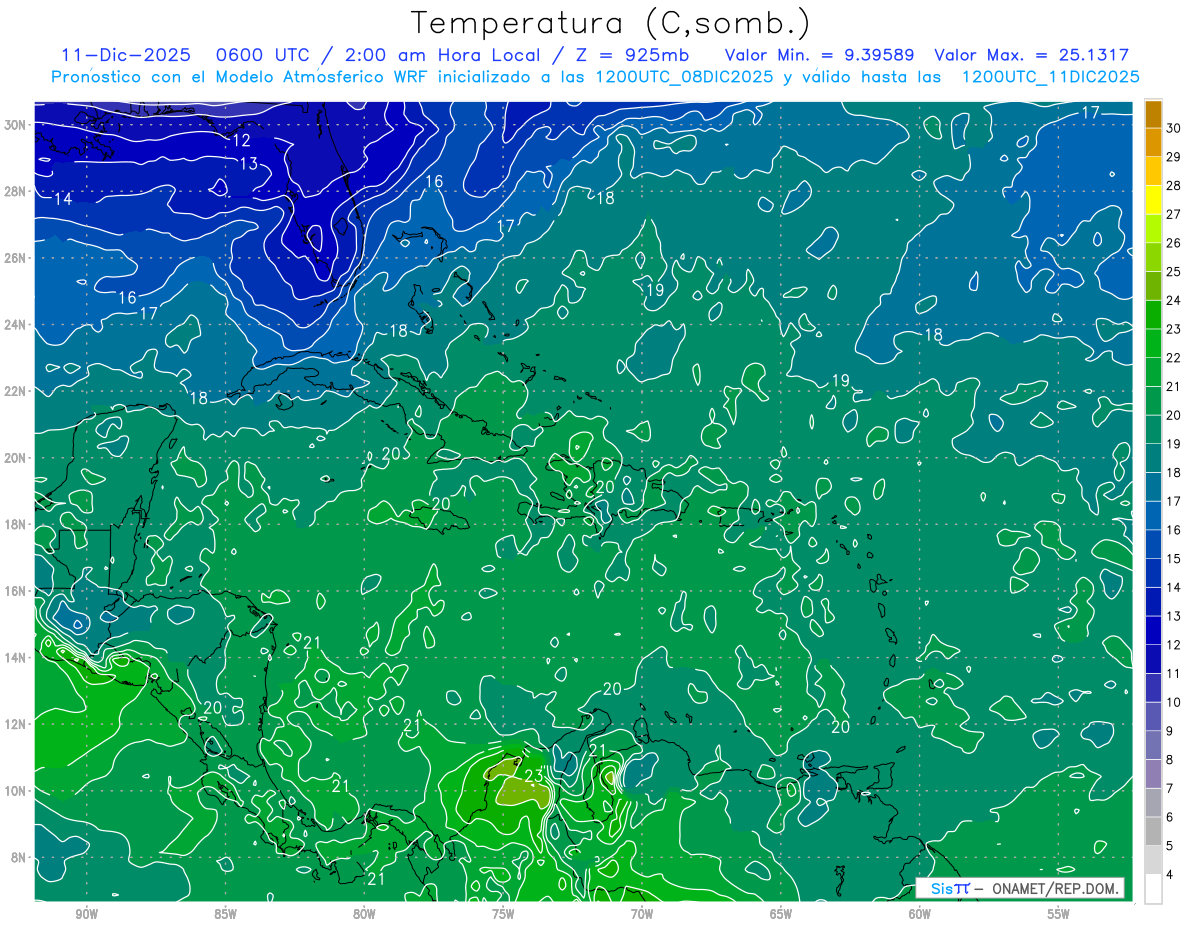
Task: Click the '8N' latitude axis label
Action: point(20,857)
